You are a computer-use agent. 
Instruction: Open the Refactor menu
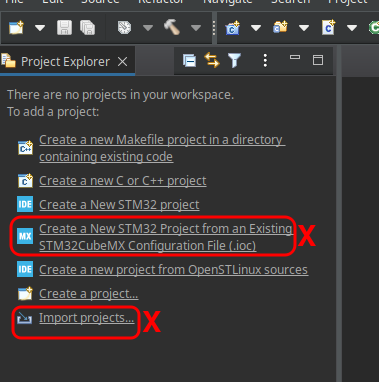(x=161, y=2)
